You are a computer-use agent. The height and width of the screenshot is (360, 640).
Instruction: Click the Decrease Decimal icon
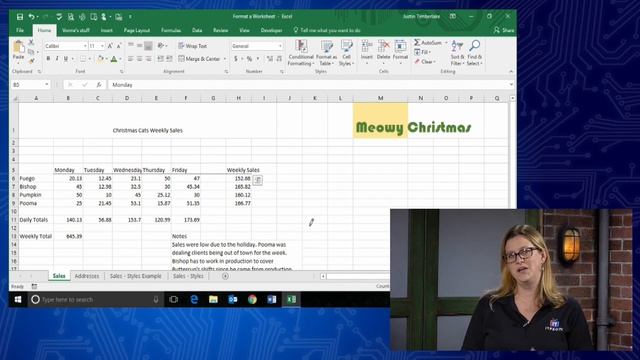click(279, 59)
